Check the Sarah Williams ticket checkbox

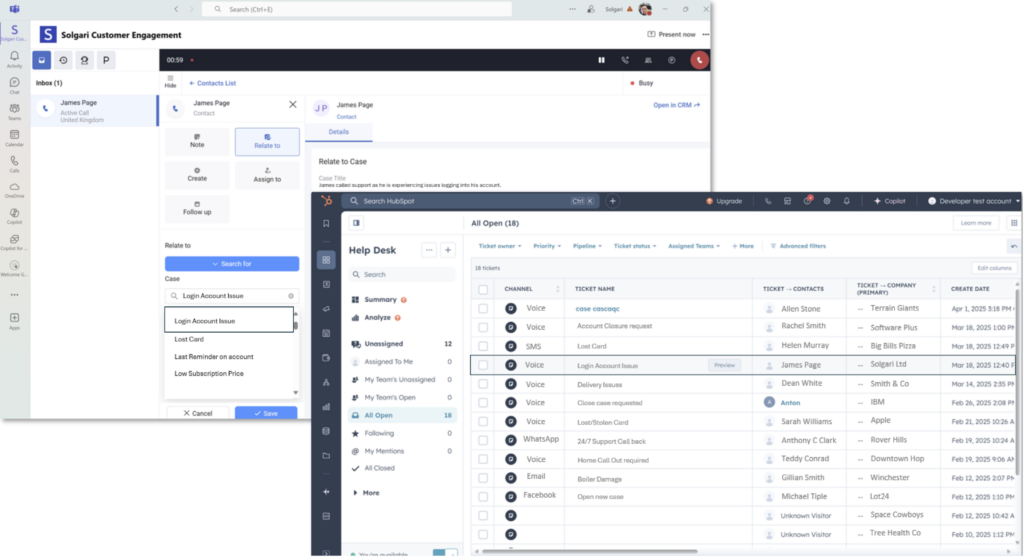coord(483,422)
